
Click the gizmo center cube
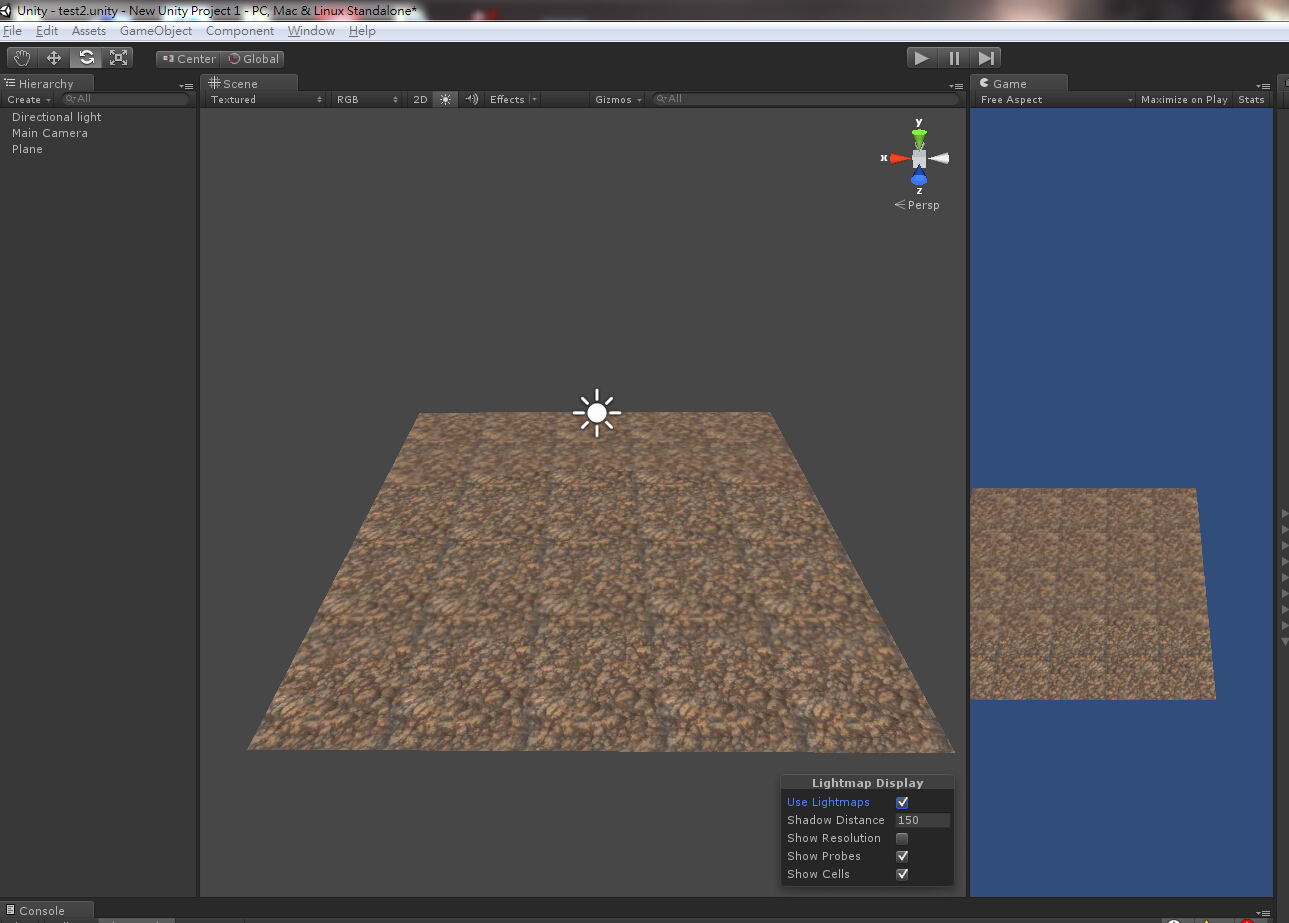click(919, 158)
